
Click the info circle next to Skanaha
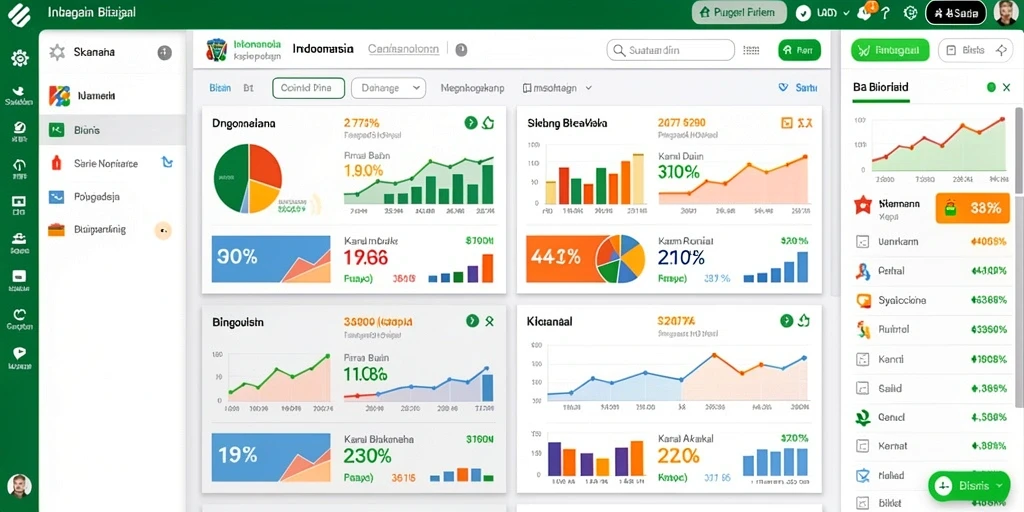165,53
